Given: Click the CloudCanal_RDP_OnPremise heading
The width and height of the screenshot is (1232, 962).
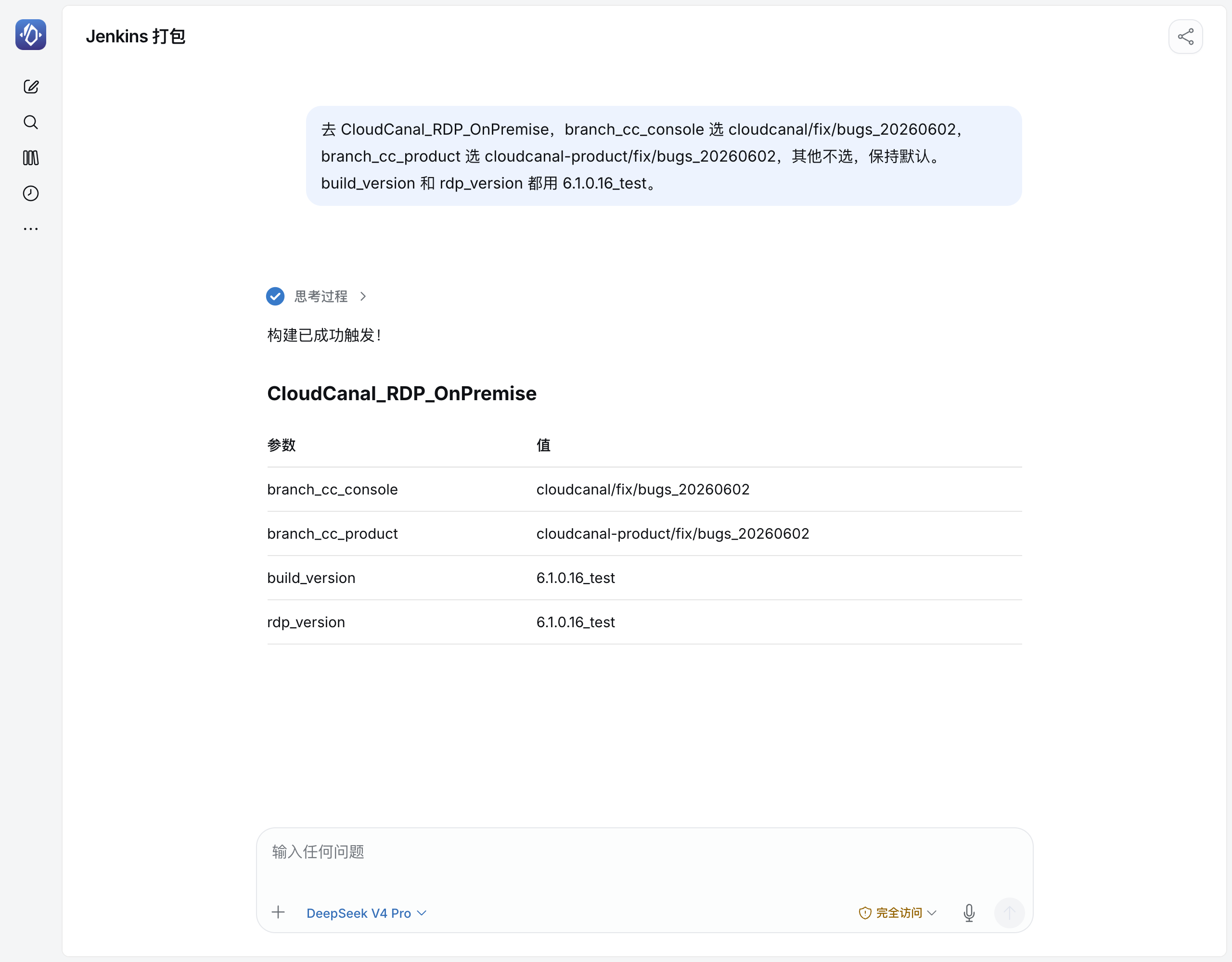Looking at the screenshot, I should (402, 393).
